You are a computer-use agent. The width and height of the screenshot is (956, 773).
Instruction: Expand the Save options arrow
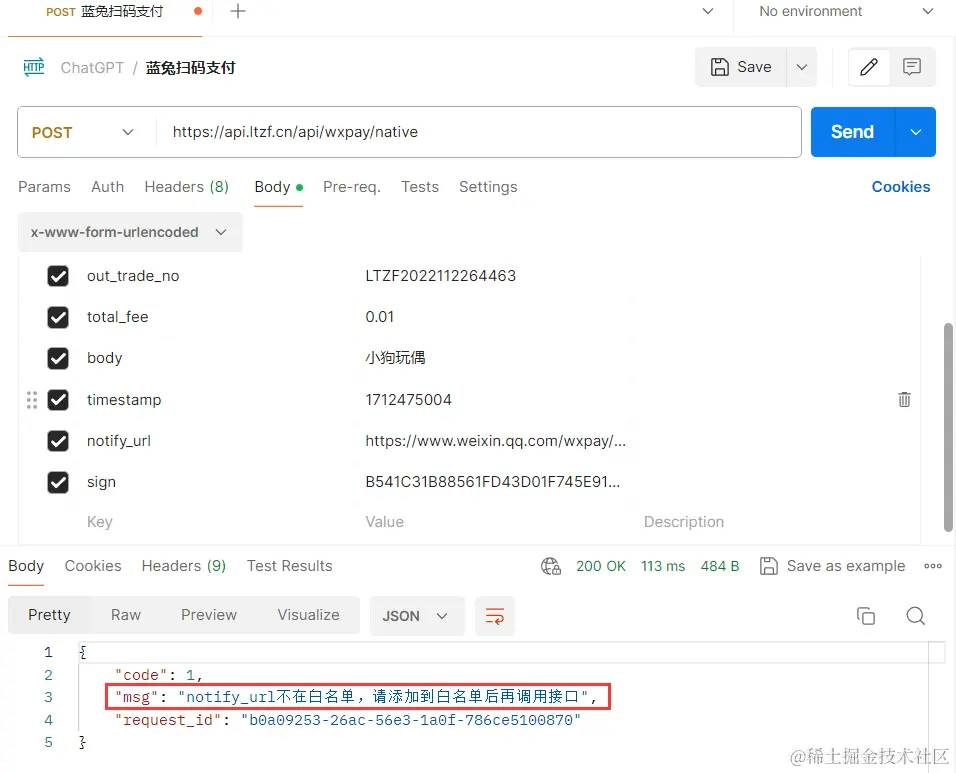(x=802, y=67)
